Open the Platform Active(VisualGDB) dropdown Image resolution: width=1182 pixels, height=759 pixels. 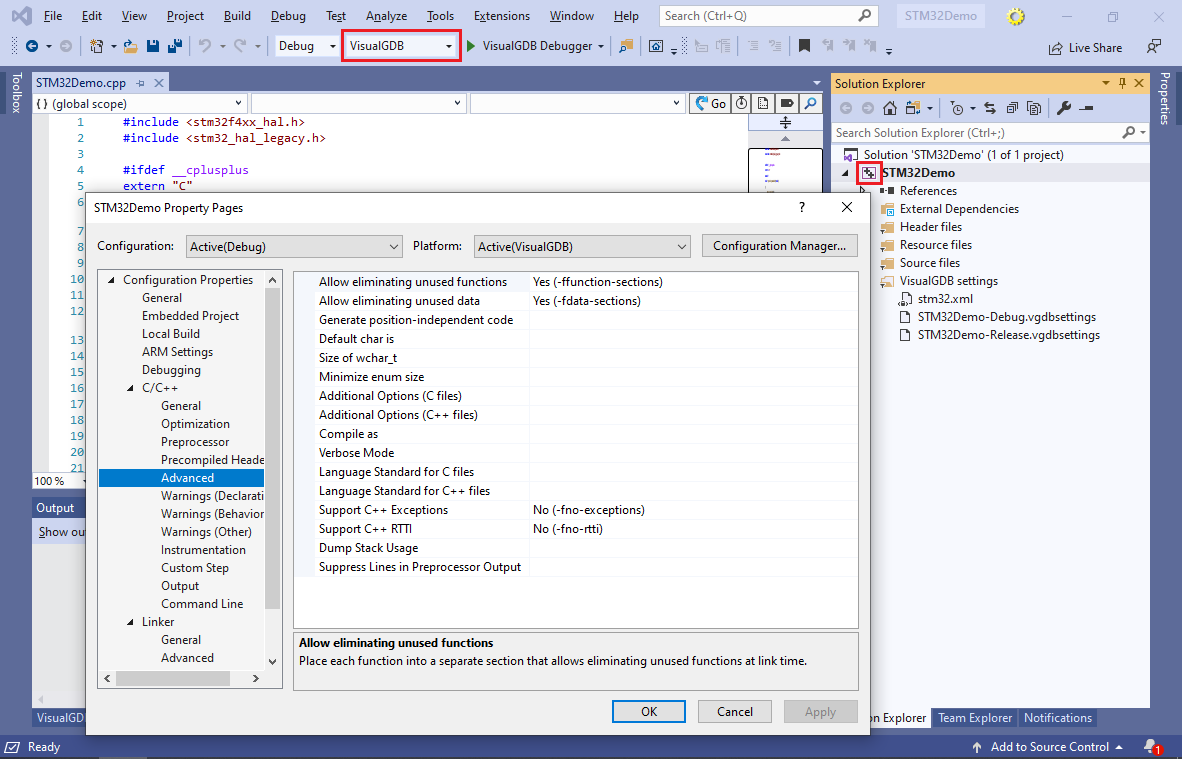pyautogui.click(x=582, y=246)
